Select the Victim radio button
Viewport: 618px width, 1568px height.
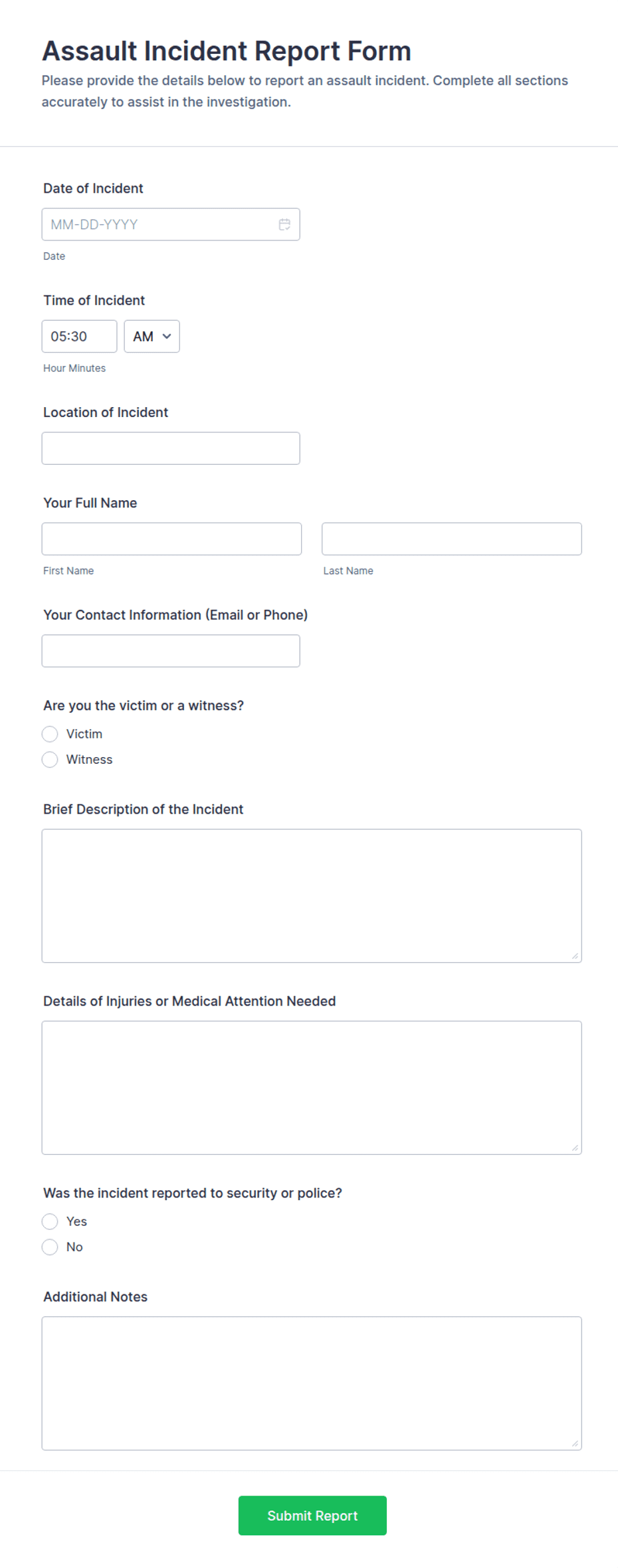point(50,734)
